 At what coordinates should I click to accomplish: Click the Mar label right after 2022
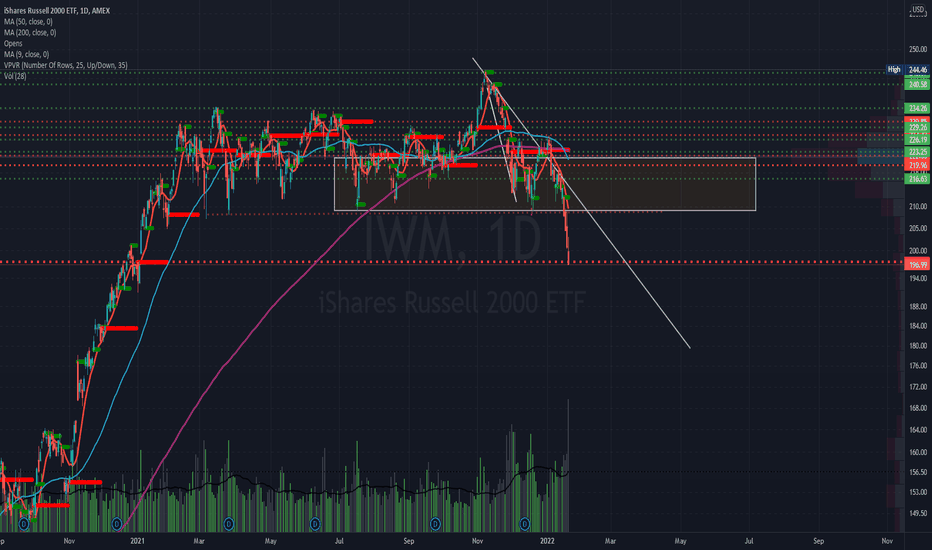610,541
